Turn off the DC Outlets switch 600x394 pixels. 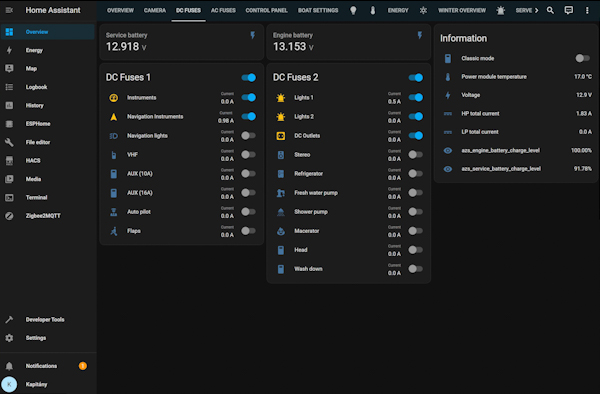416,135
